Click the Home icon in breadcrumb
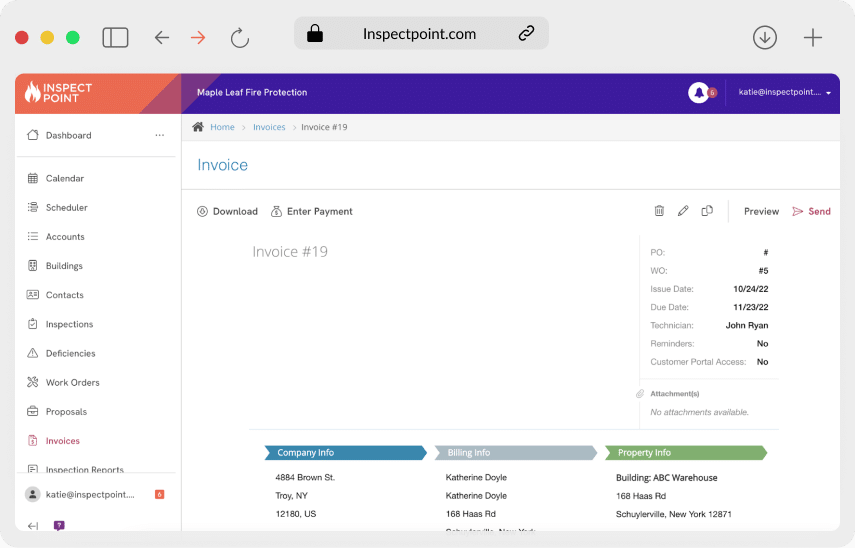This screenshot has height=548, width=855. 198,127
